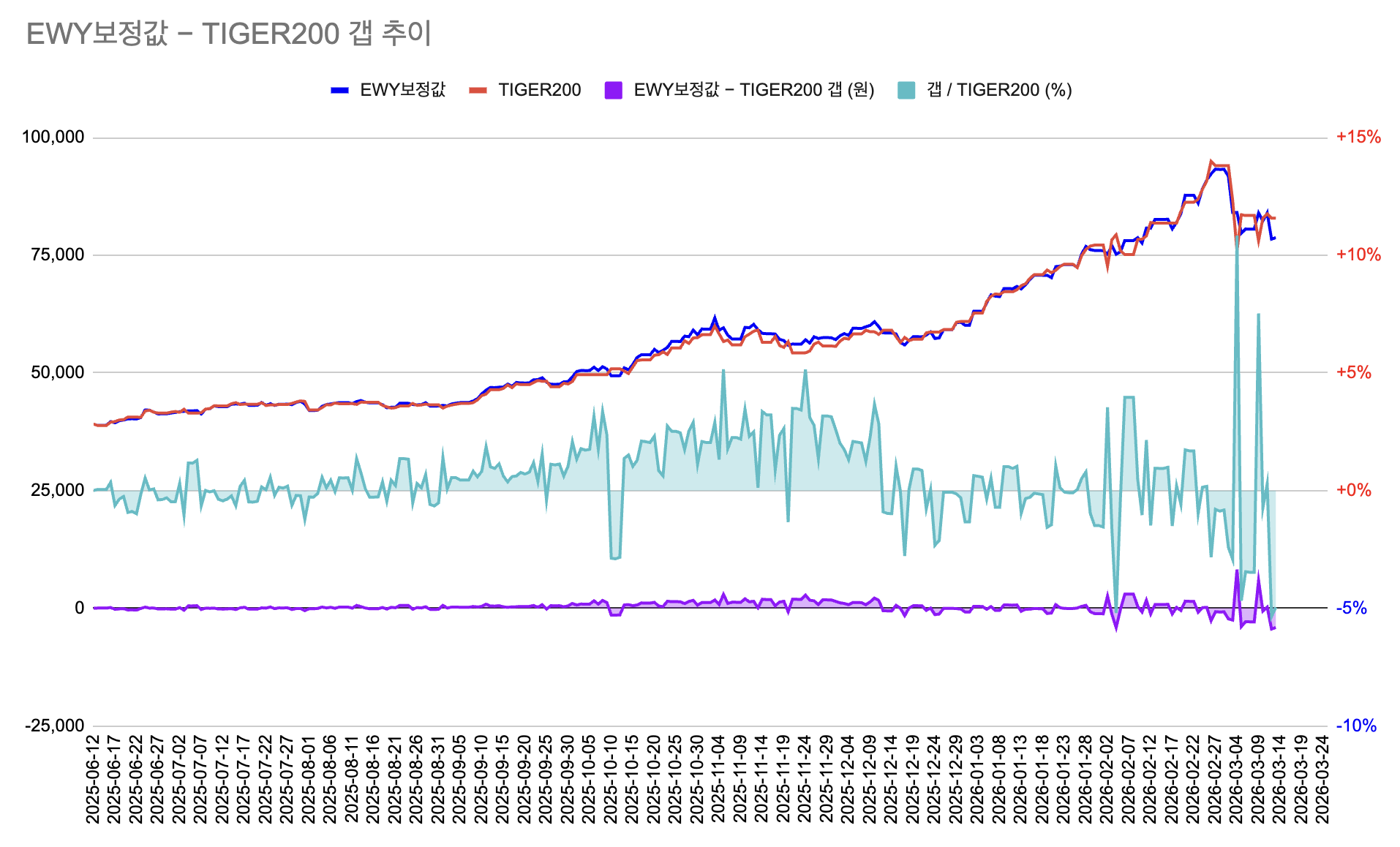Select the chart title 'EWY보정값 − TIGER200 갭 추이'

(229, 34)
